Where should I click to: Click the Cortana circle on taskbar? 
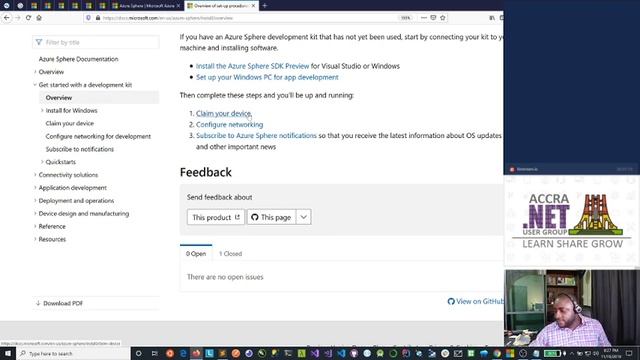tap(138, 353)
